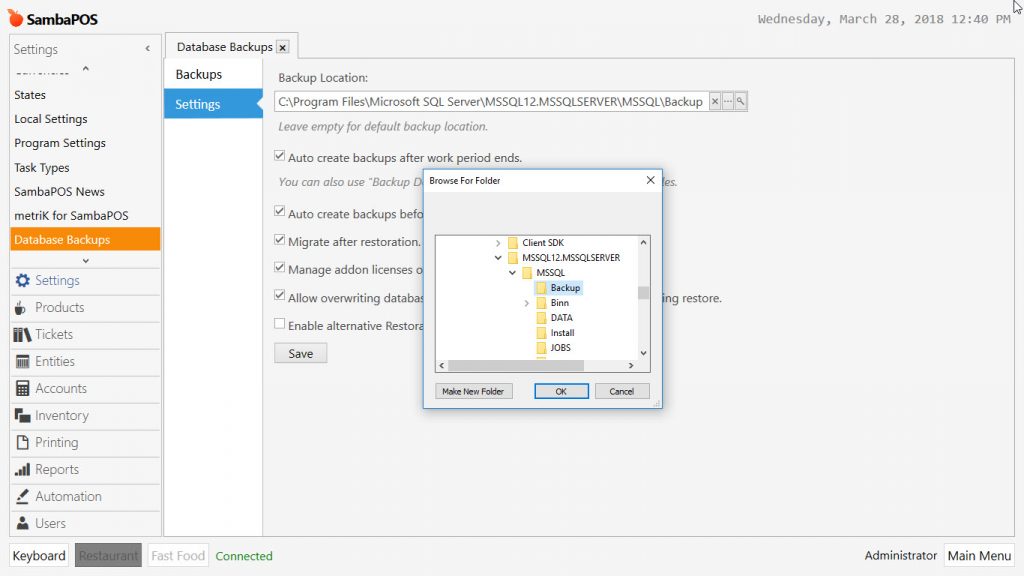The image size is (1024, 576).
Task: Click the settings list scroll-up chevron
Action: 86,69
